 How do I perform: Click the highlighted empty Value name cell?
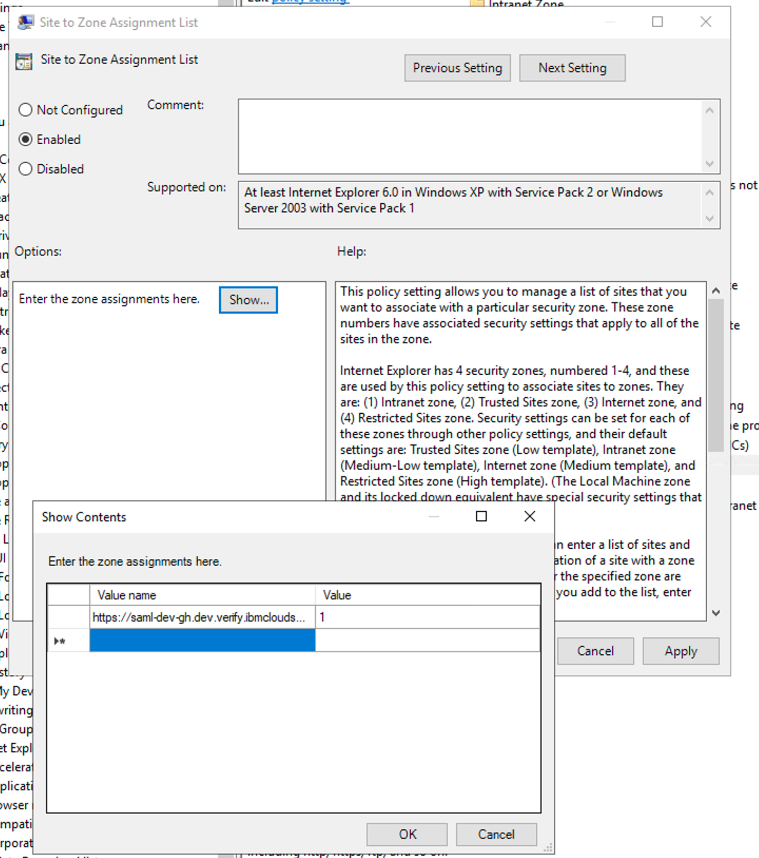[202, 640]
